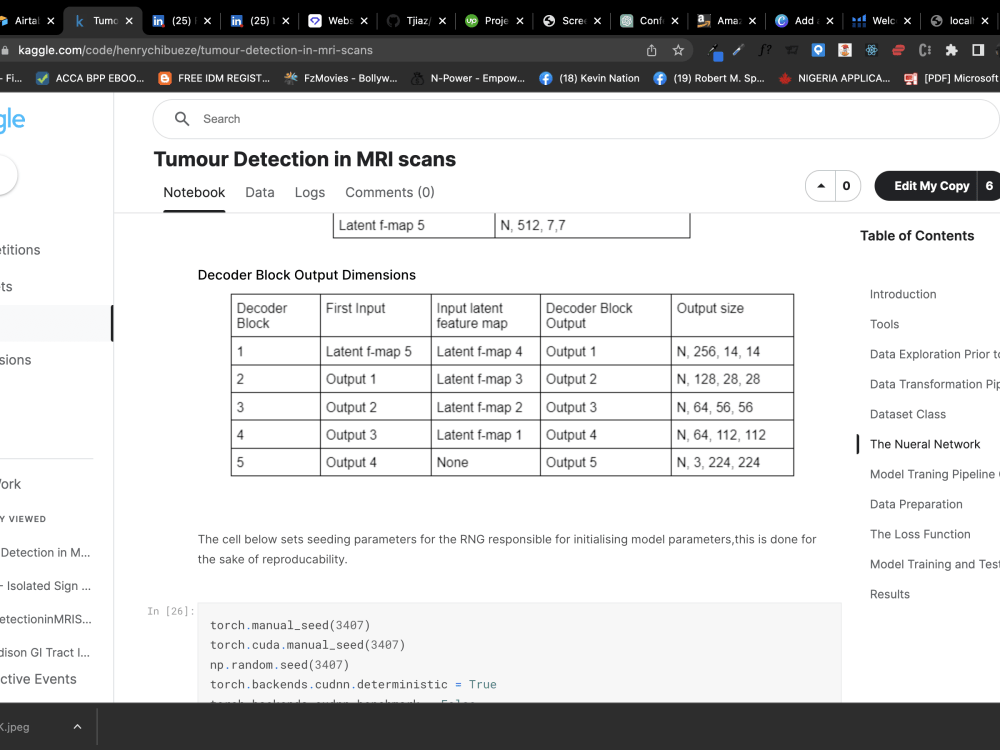The width and height of the screenshot is (1000, 750).
Task: Open the red stacked-bars extension icon
Action: (x=898, y=50)
